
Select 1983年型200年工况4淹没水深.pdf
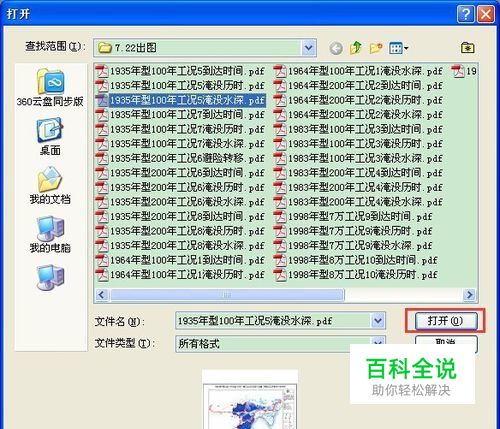358,202
